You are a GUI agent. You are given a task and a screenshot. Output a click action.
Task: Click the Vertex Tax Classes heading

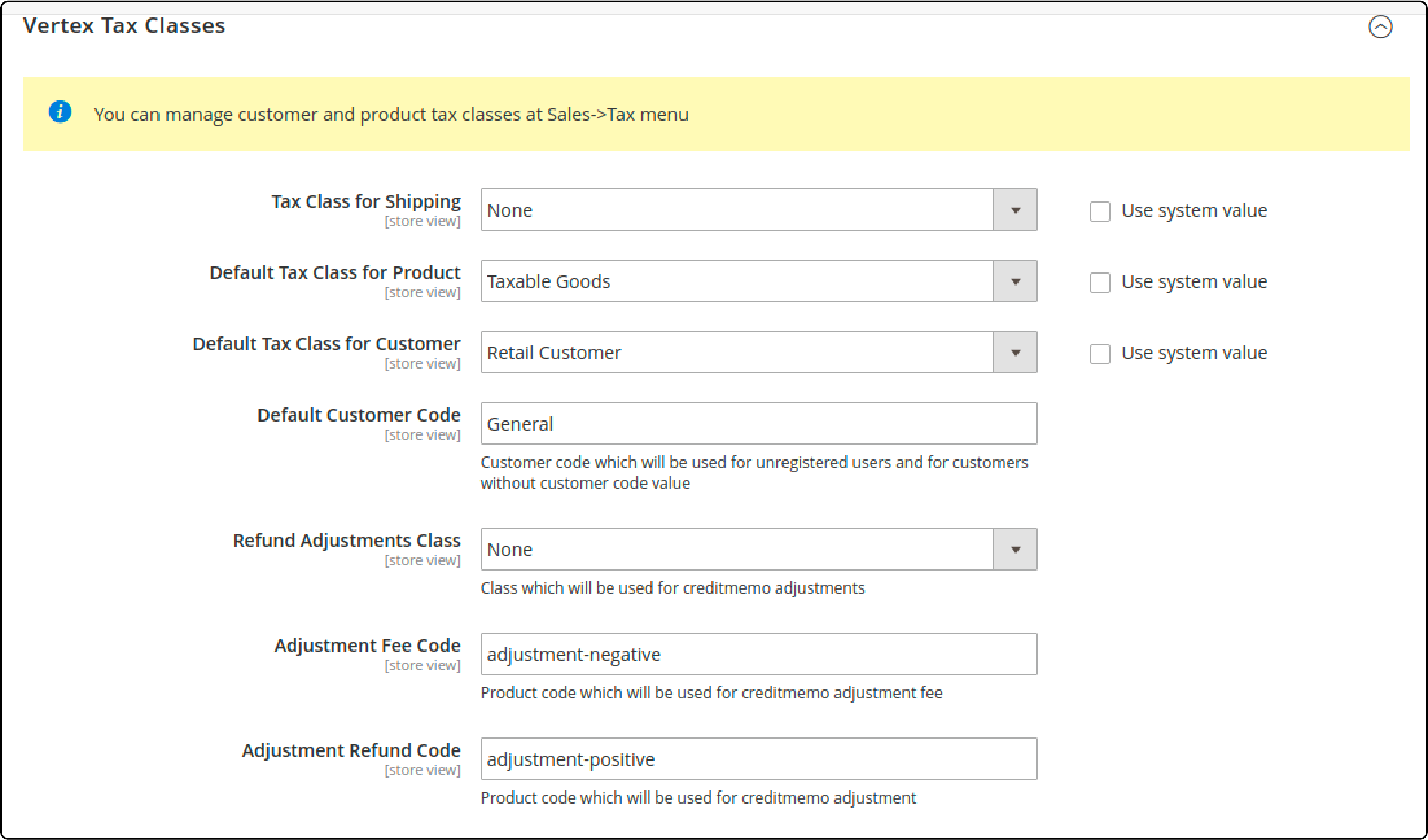click(x=124, y=26)
